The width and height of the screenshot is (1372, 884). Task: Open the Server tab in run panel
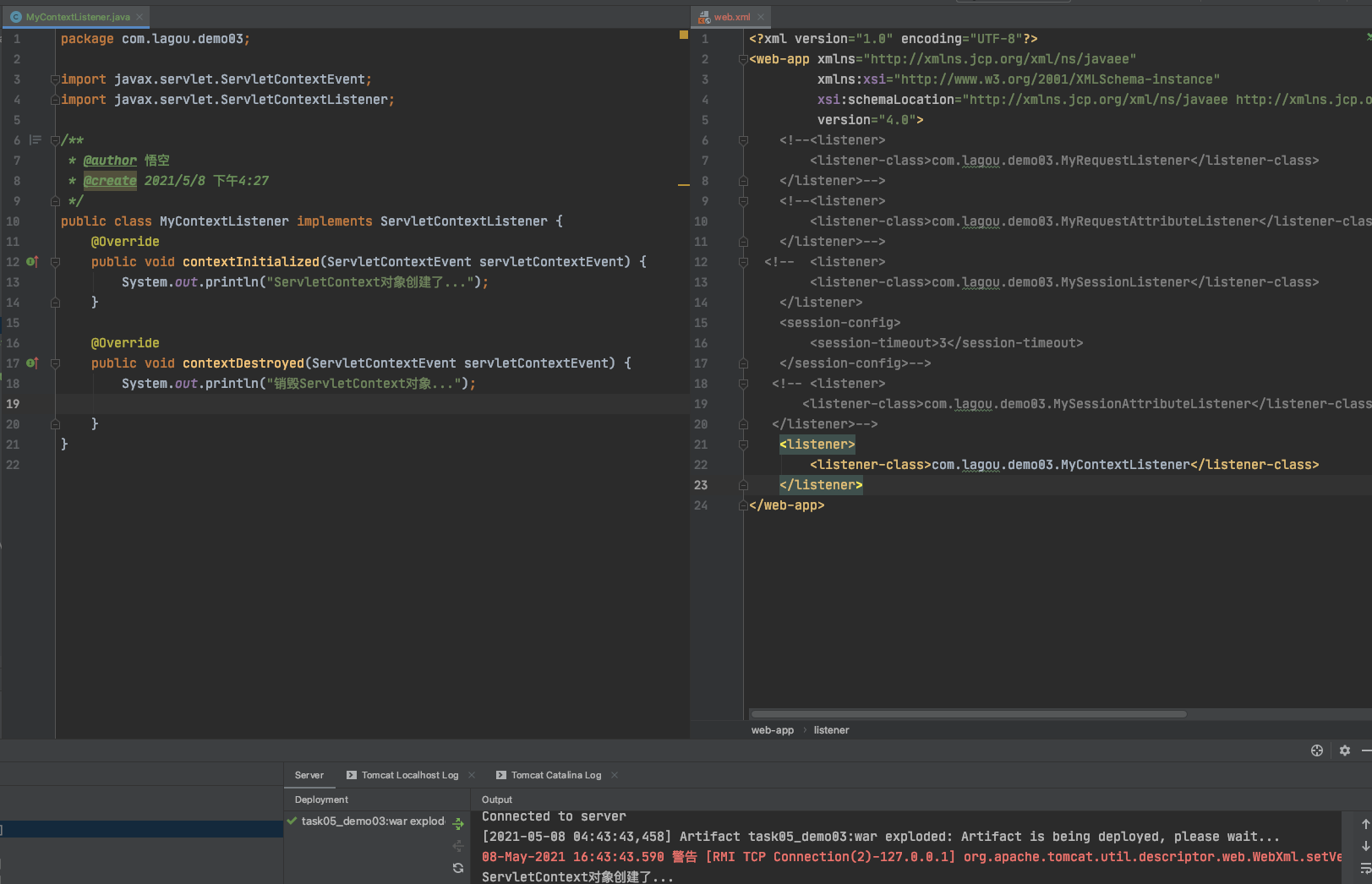309,775
